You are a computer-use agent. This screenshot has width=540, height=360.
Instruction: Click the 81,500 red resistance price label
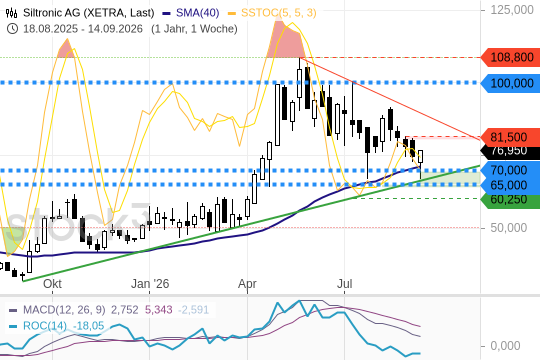[x=511, y=137]
